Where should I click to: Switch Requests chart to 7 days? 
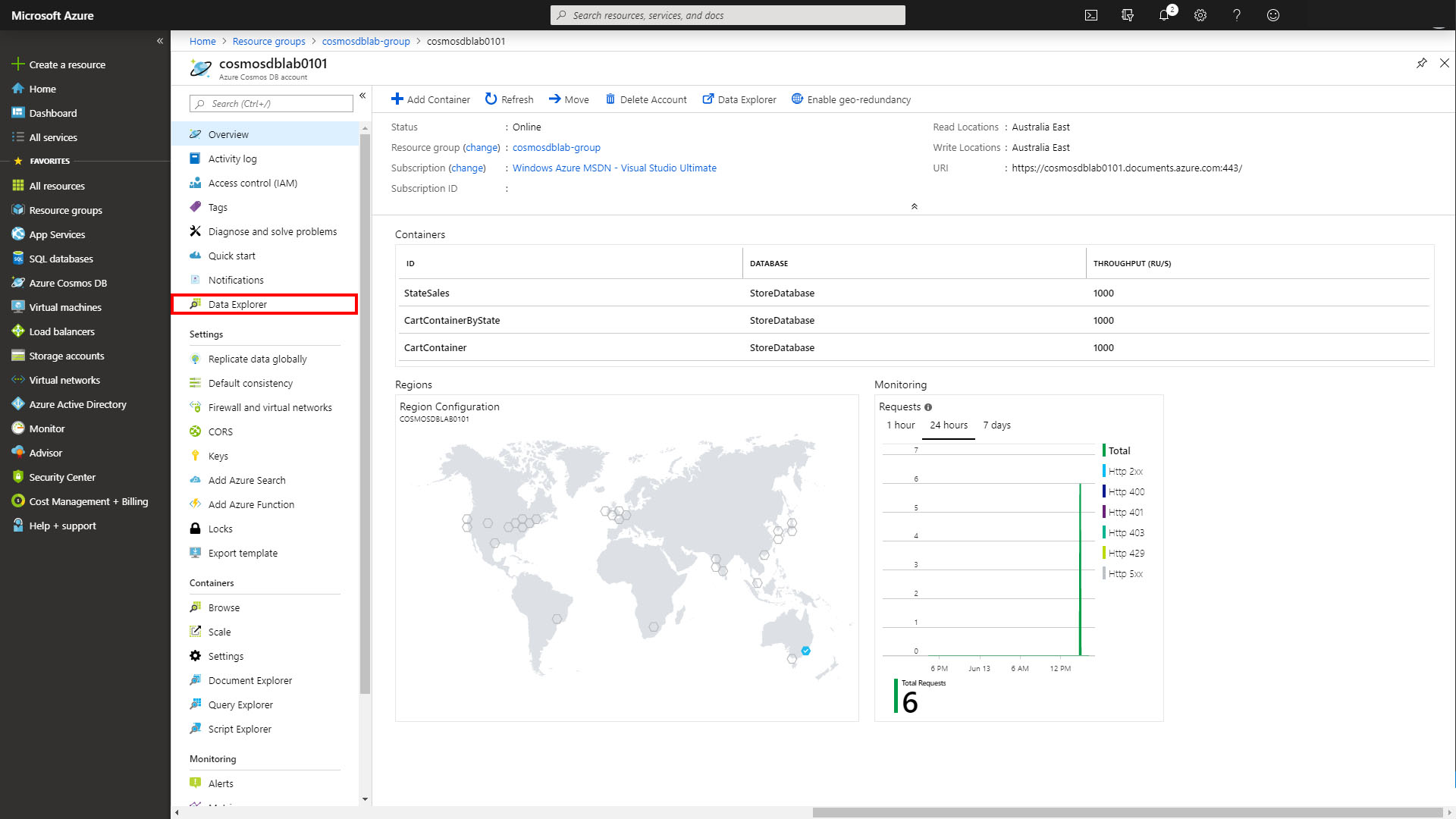(996, 425)
